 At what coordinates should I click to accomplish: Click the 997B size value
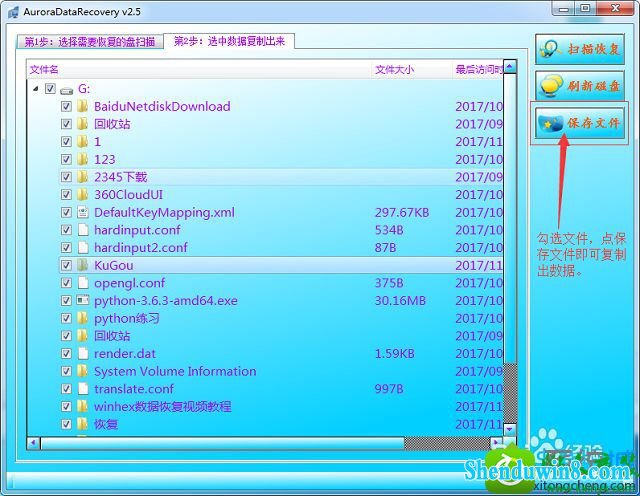point(389,389)
